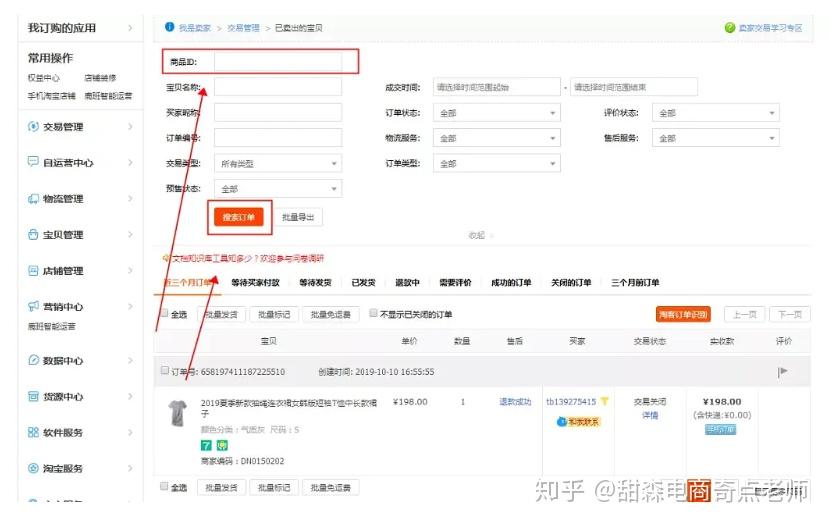Open the 评价状态 dropdown
The height and width of the screenshot is (524, 829).
coord(716,113)
